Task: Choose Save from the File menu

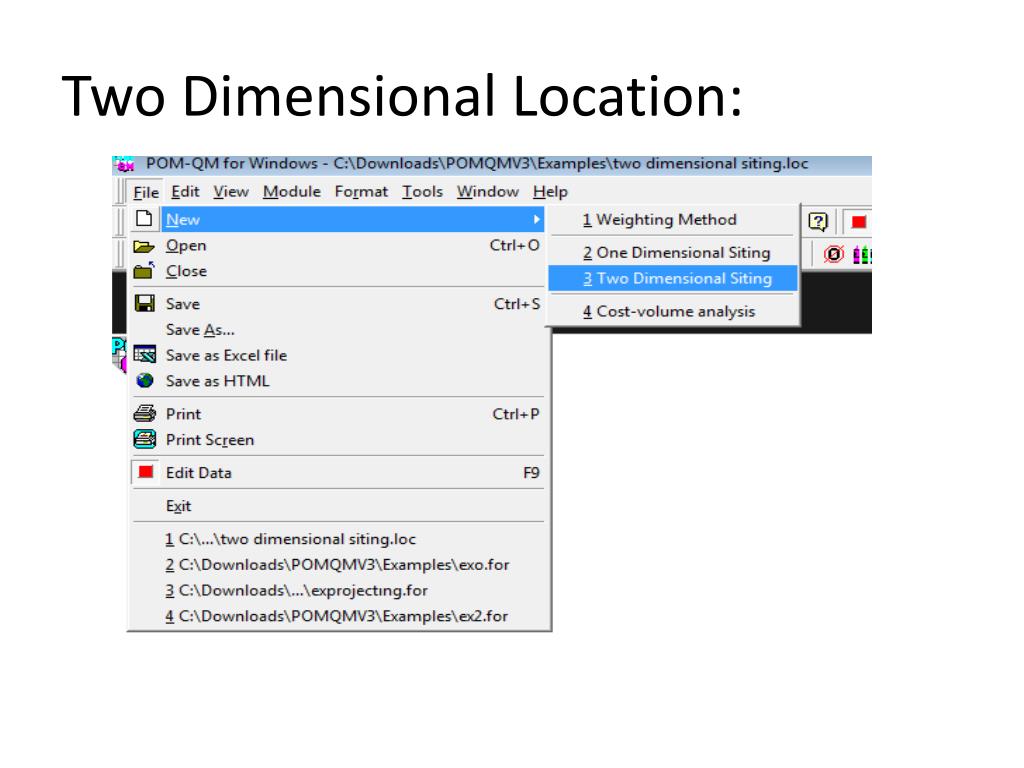Action: (338, 304)
